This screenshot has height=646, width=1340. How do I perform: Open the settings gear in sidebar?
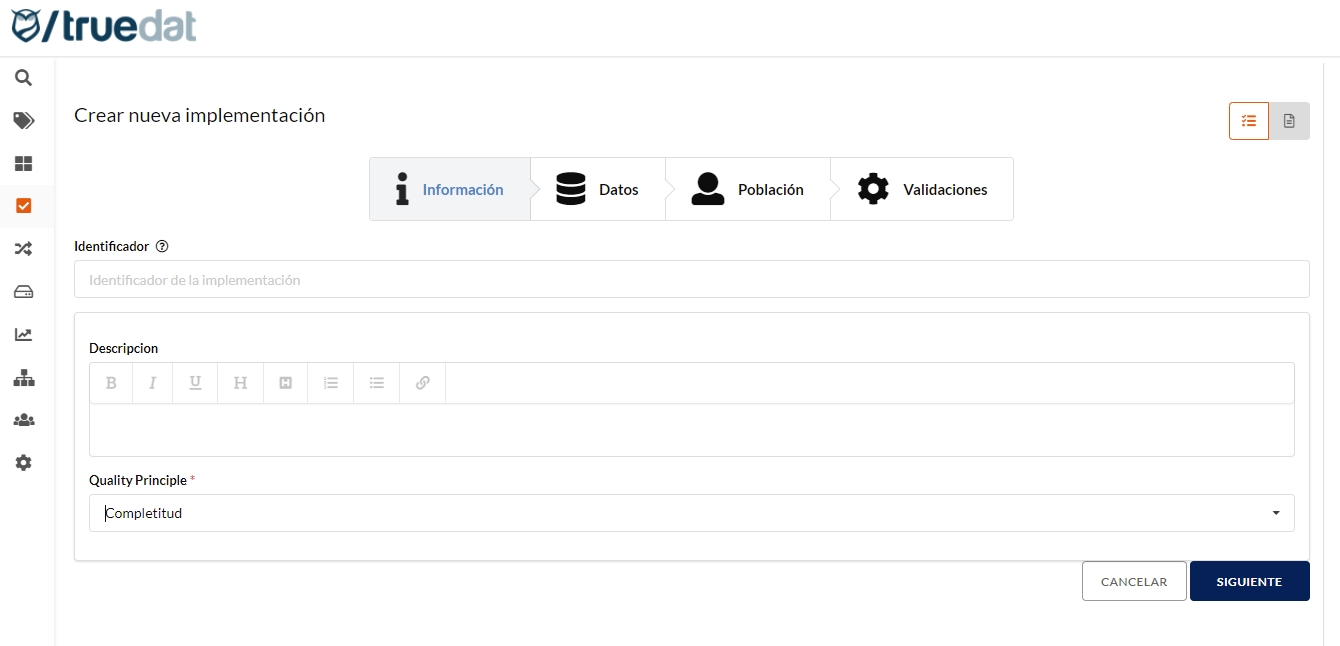(x=23, y=463)
